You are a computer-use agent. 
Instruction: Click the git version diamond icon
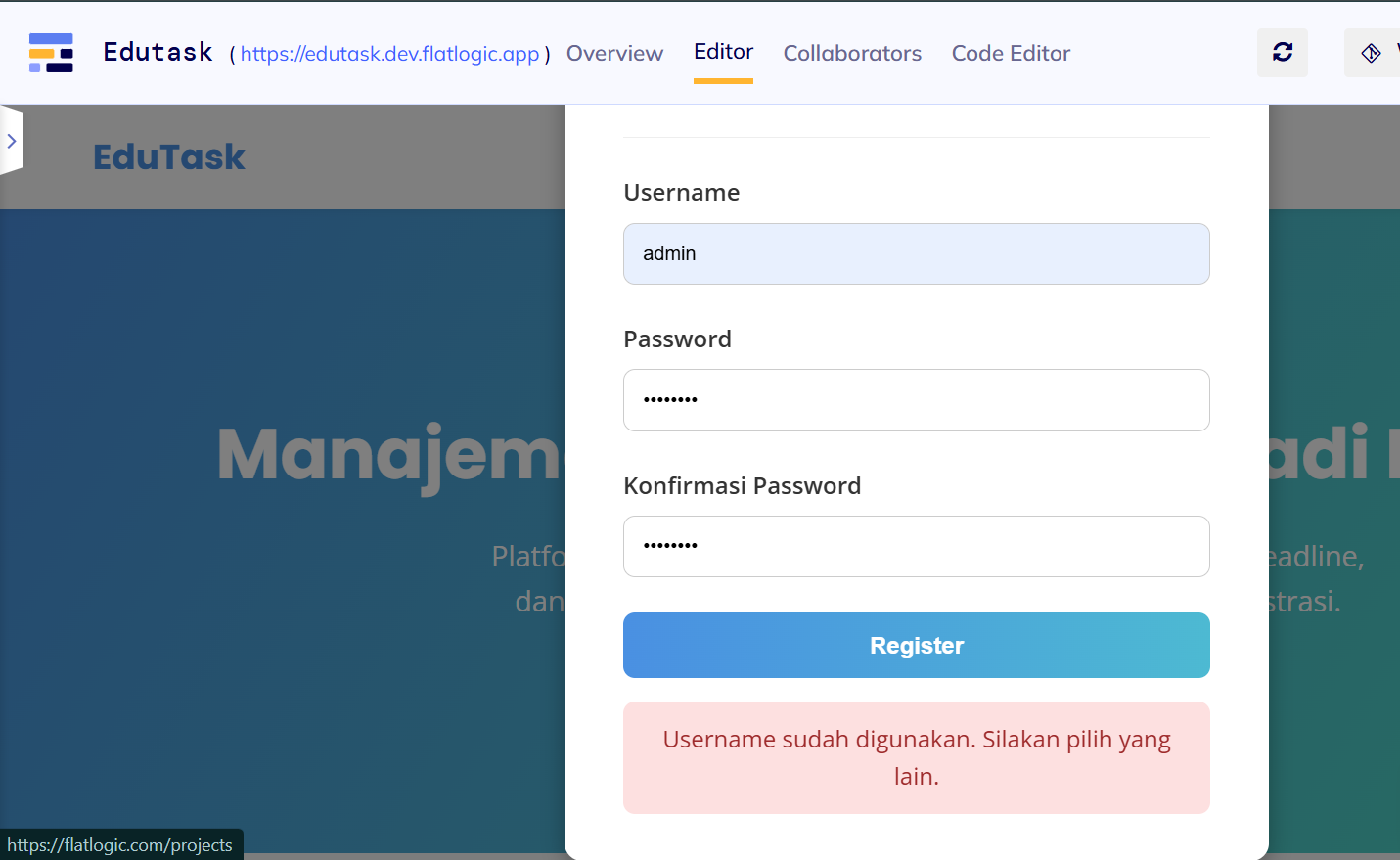coord(1371,53)
